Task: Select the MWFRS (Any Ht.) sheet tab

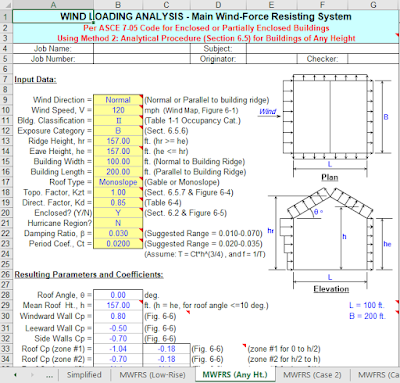Action: (235, 375)
